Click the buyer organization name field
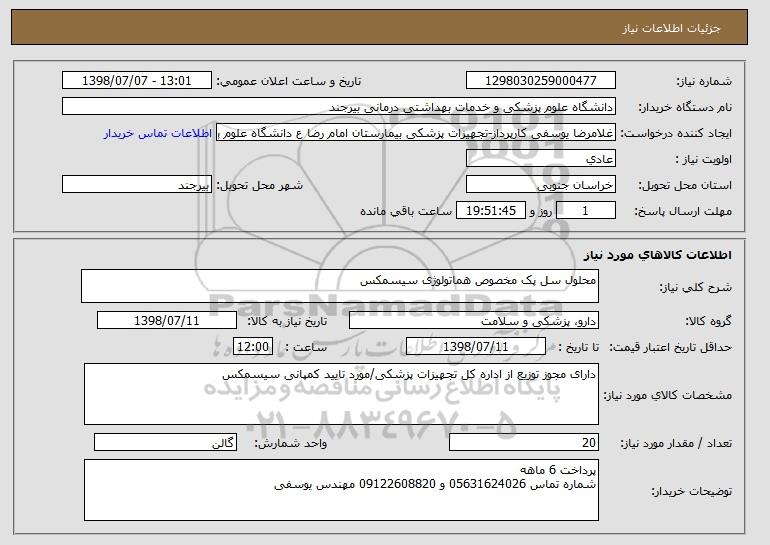Screen dimensions: 770x545 (339, 107)
